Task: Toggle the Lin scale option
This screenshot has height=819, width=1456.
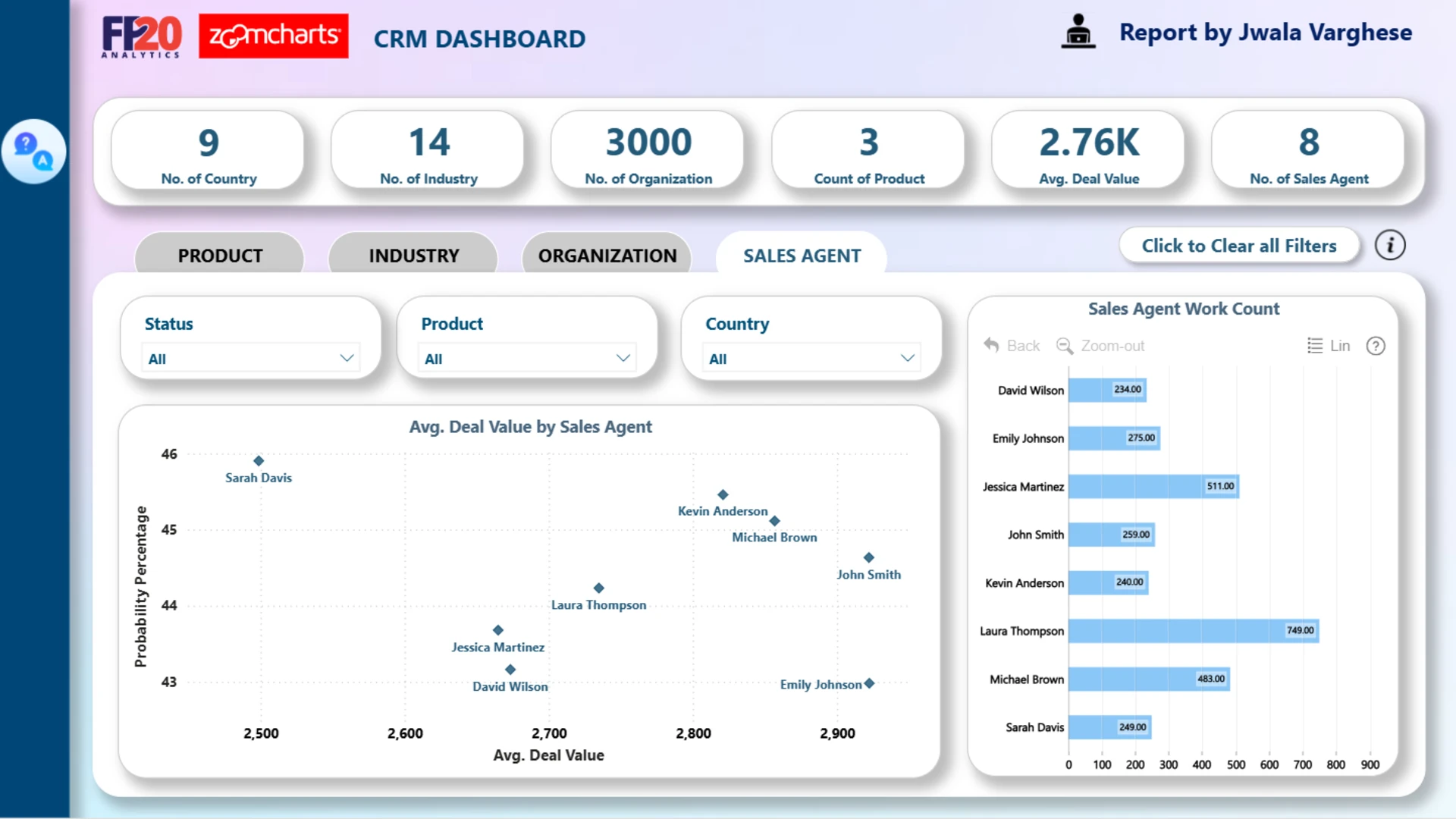Action: click(1329, 346)
